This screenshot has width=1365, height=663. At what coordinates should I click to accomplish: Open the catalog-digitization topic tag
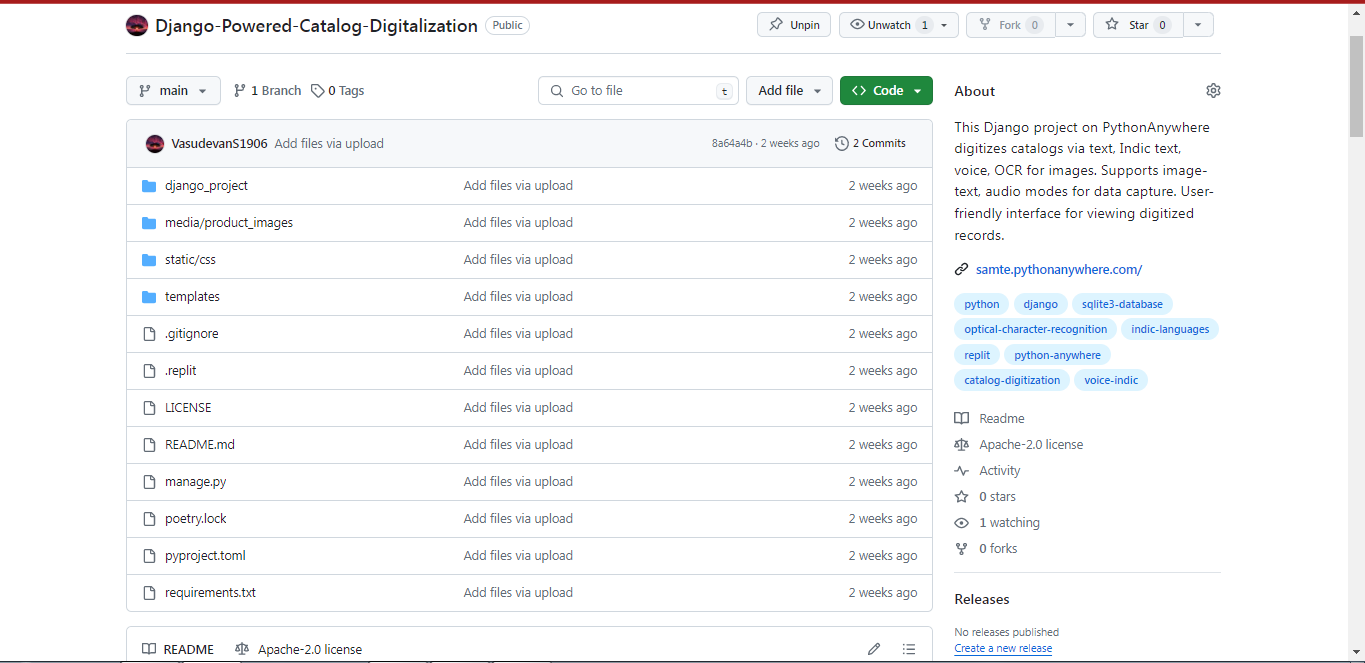(x=1012, y=380)
